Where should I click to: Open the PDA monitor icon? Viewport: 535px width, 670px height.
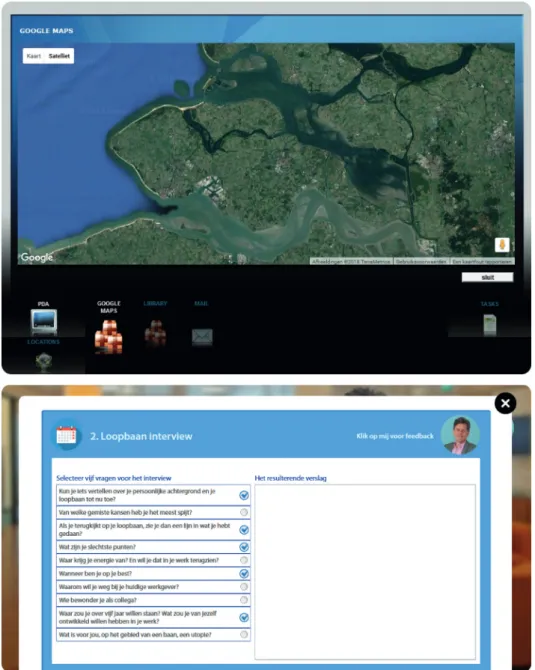(44, 321)
